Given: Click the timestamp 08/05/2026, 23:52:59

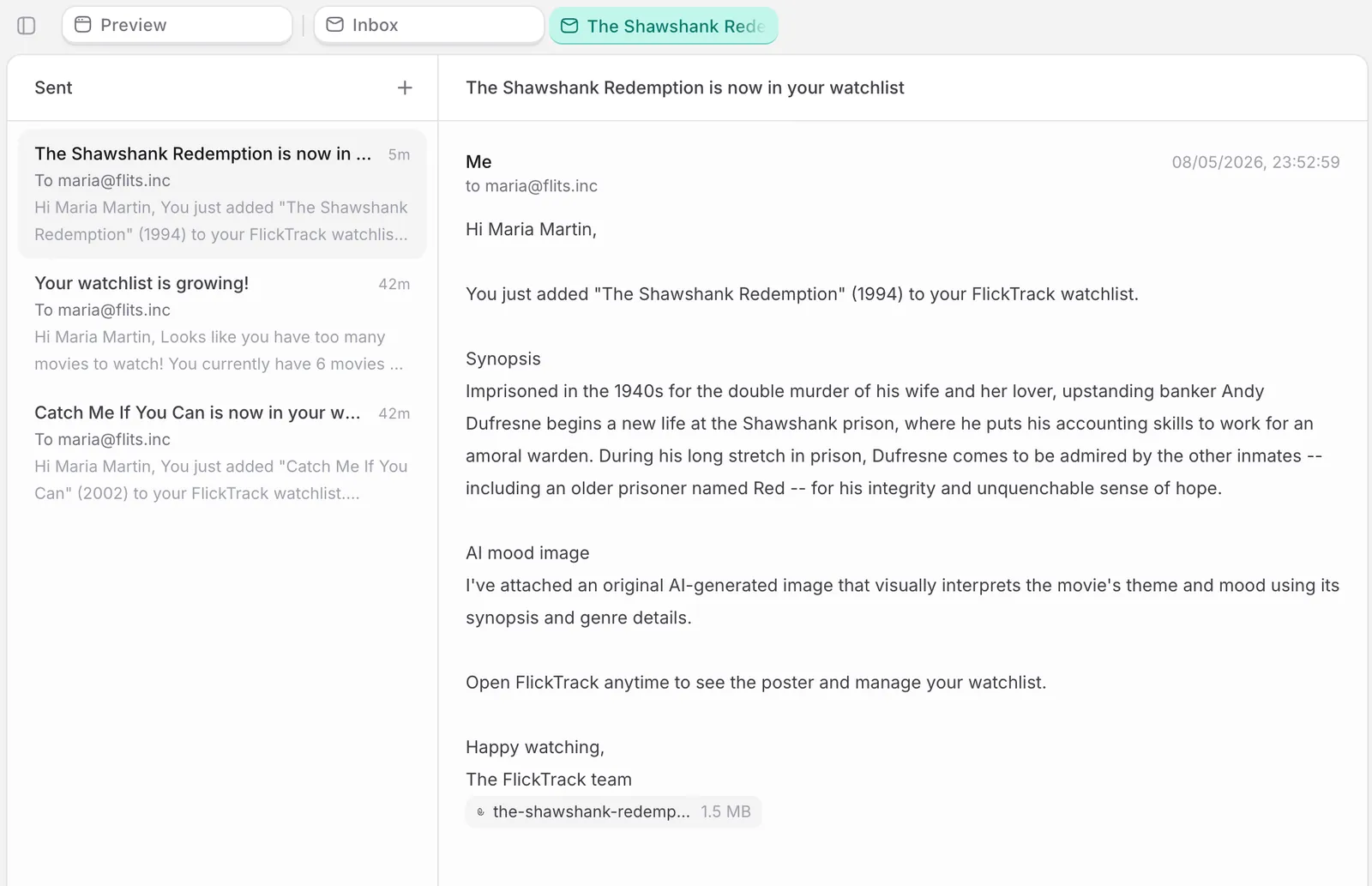Looking at the screenshot, I should point(1255,162).
